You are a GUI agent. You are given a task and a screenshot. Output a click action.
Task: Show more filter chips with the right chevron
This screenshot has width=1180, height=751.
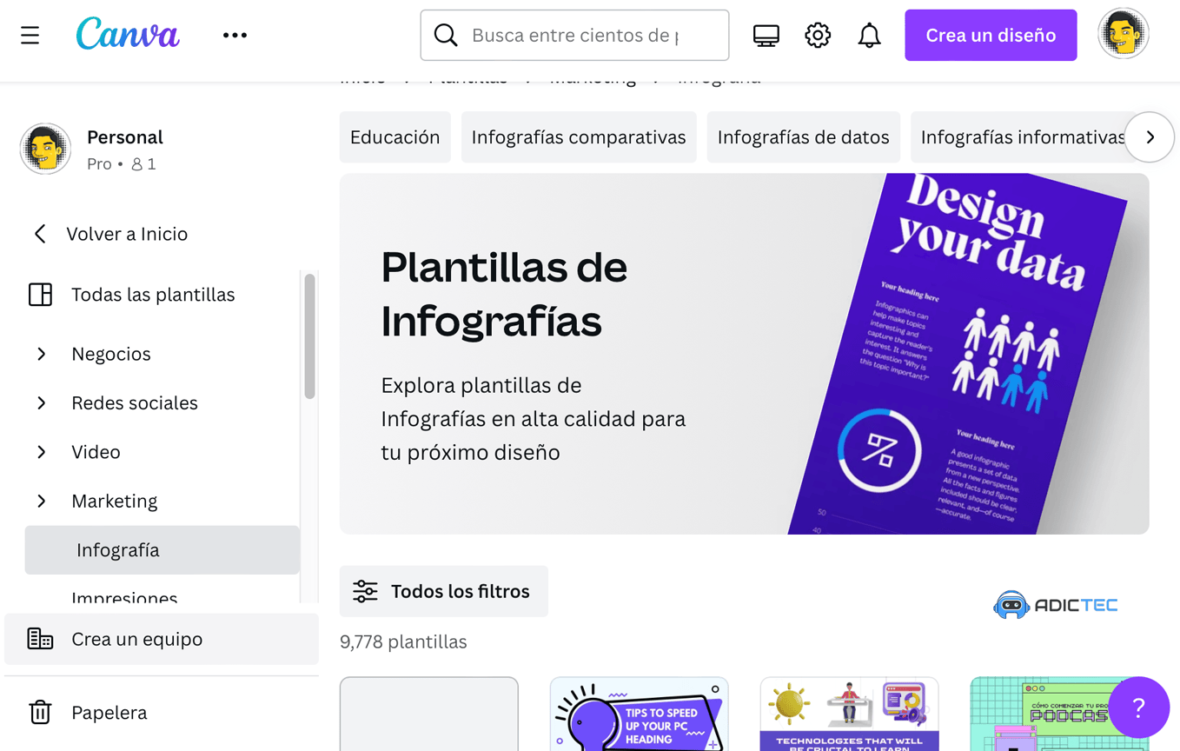(1149, 137)
